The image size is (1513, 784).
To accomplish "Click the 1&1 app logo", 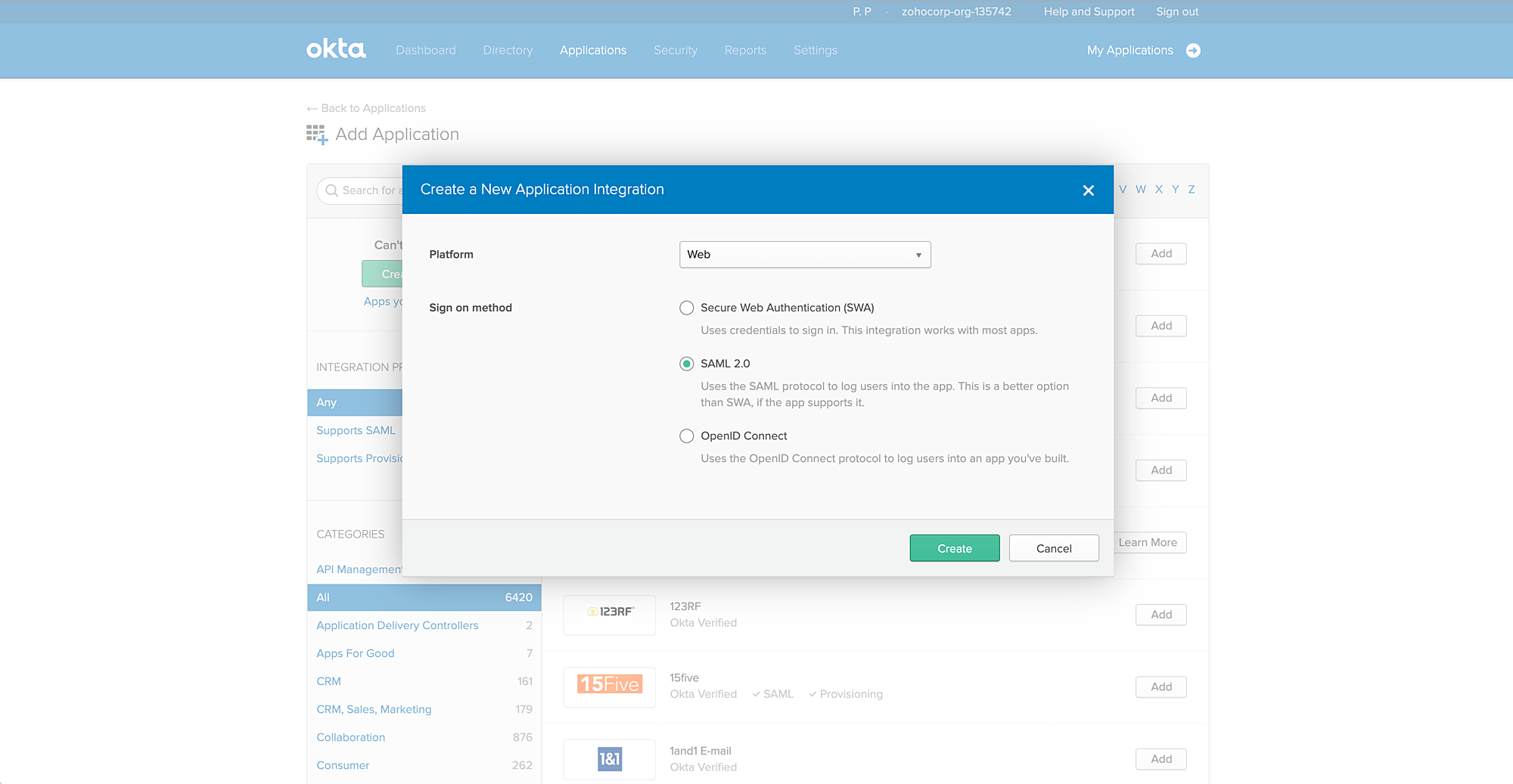I will click(x=610, y=758).
